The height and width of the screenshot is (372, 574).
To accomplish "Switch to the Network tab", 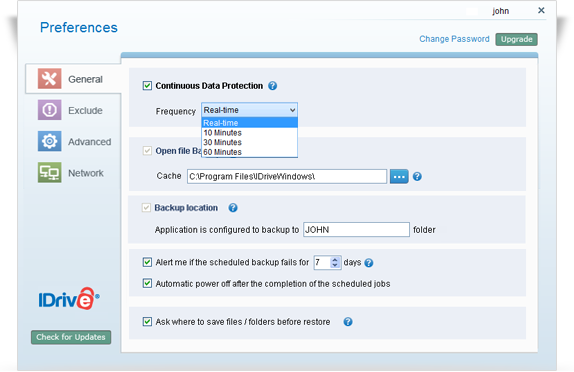I will (73, 172).
